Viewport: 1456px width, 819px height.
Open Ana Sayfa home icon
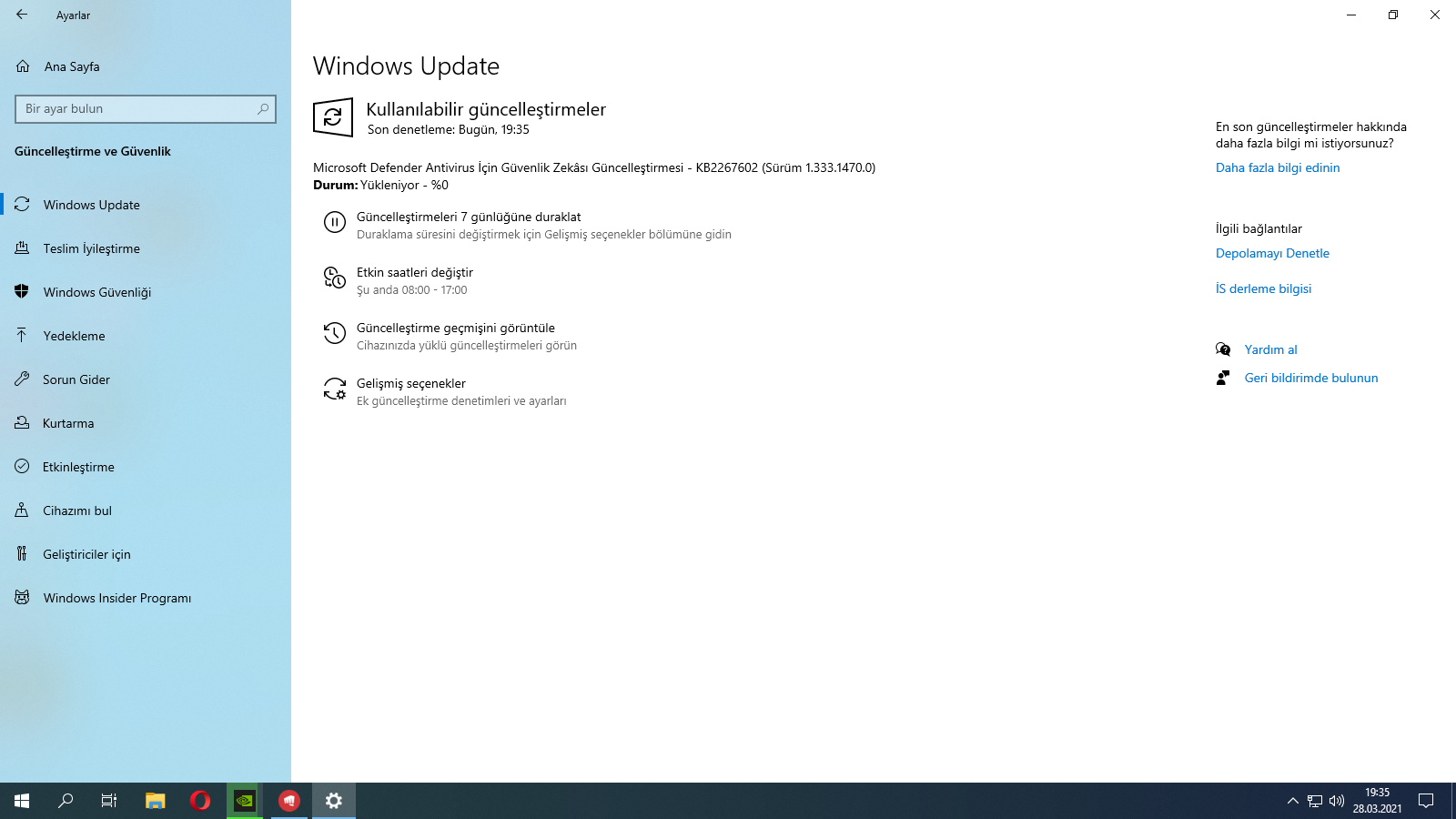(x=23, y=66)
